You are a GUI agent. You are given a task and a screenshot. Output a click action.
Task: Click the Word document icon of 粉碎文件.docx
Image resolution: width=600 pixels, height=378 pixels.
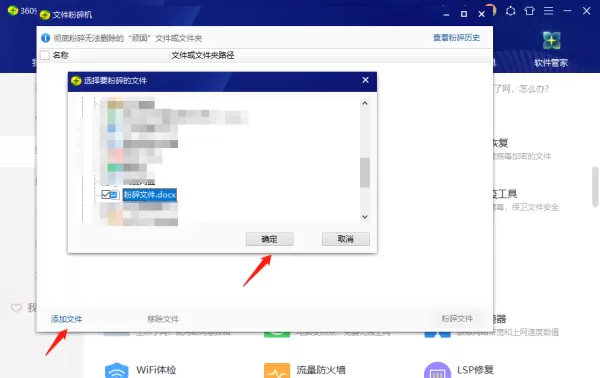[114, 195]
